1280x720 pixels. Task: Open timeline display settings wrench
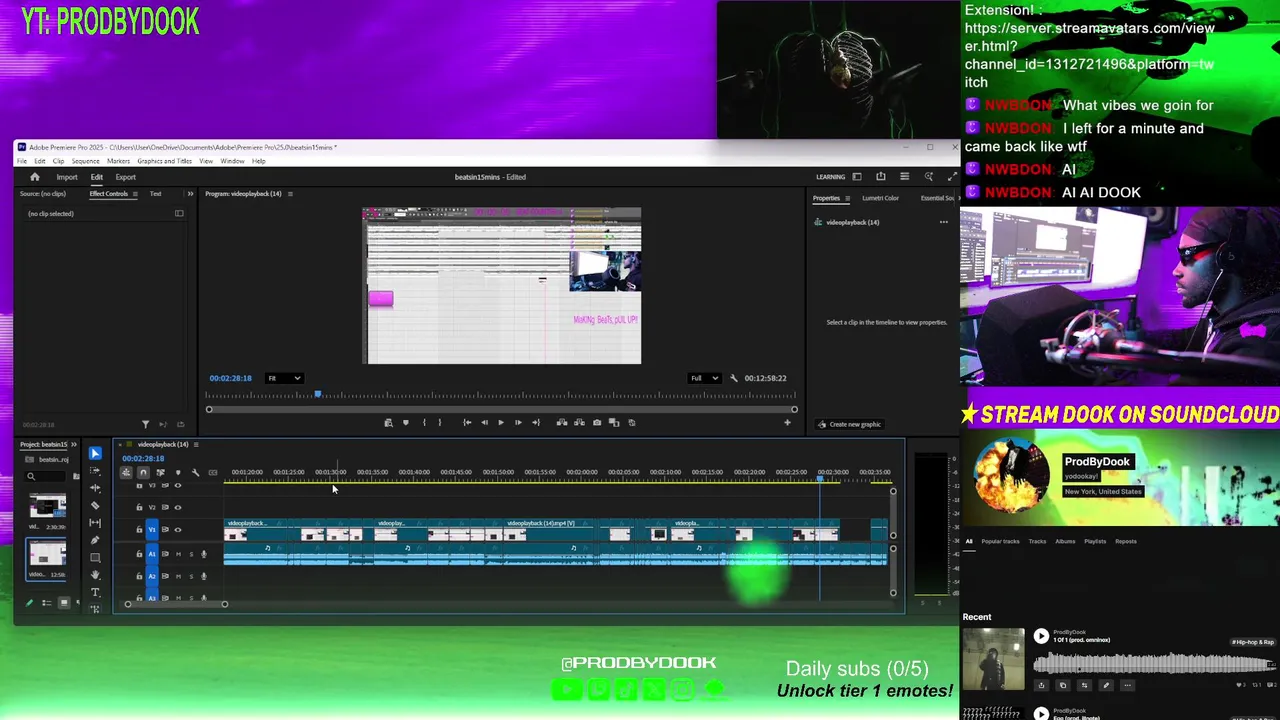195,472
